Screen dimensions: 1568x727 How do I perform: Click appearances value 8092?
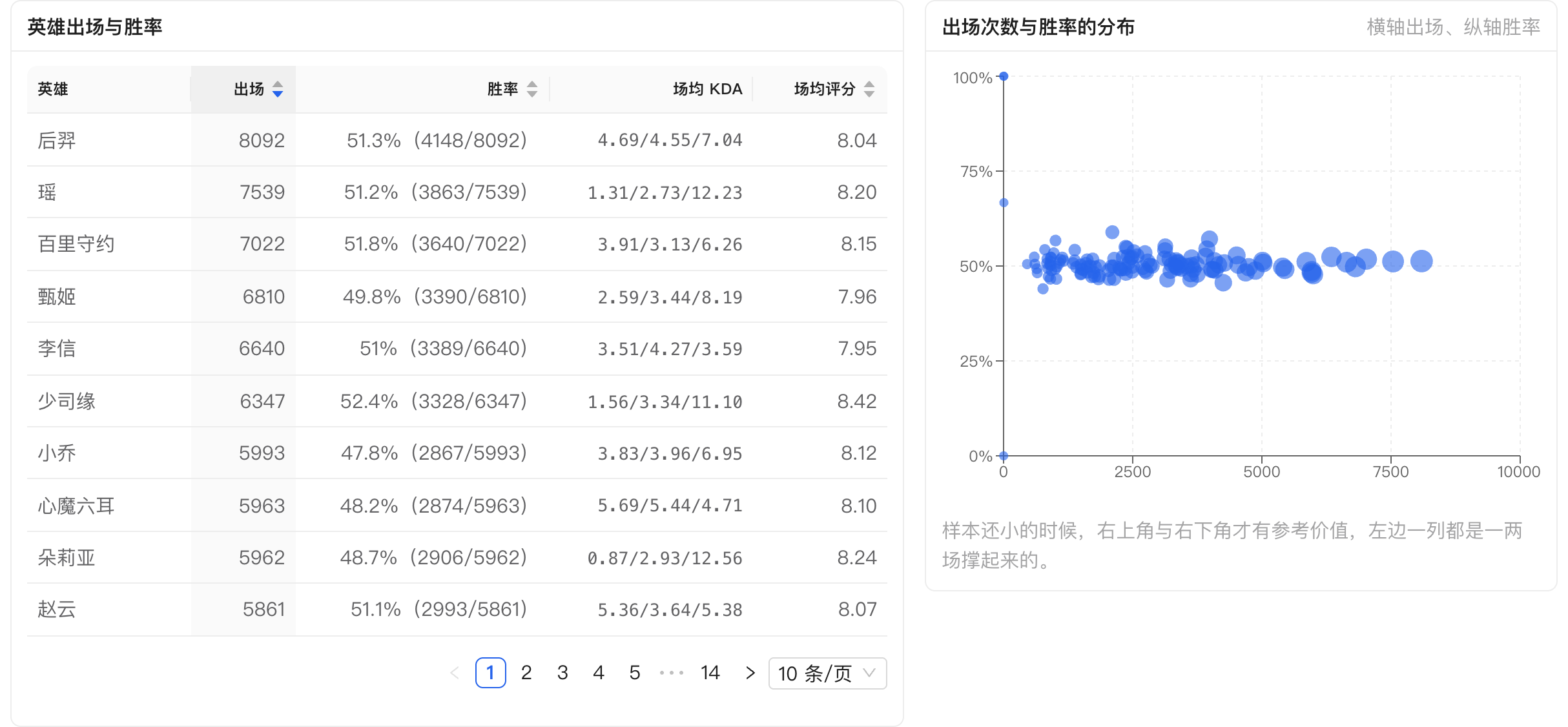(x=262, y=140)
